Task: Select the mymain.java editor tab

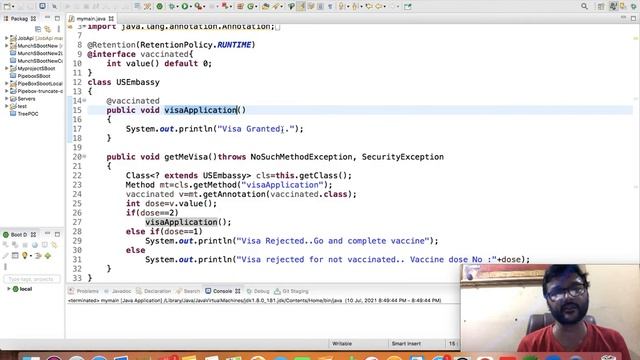Action: [x=91, y=19]
